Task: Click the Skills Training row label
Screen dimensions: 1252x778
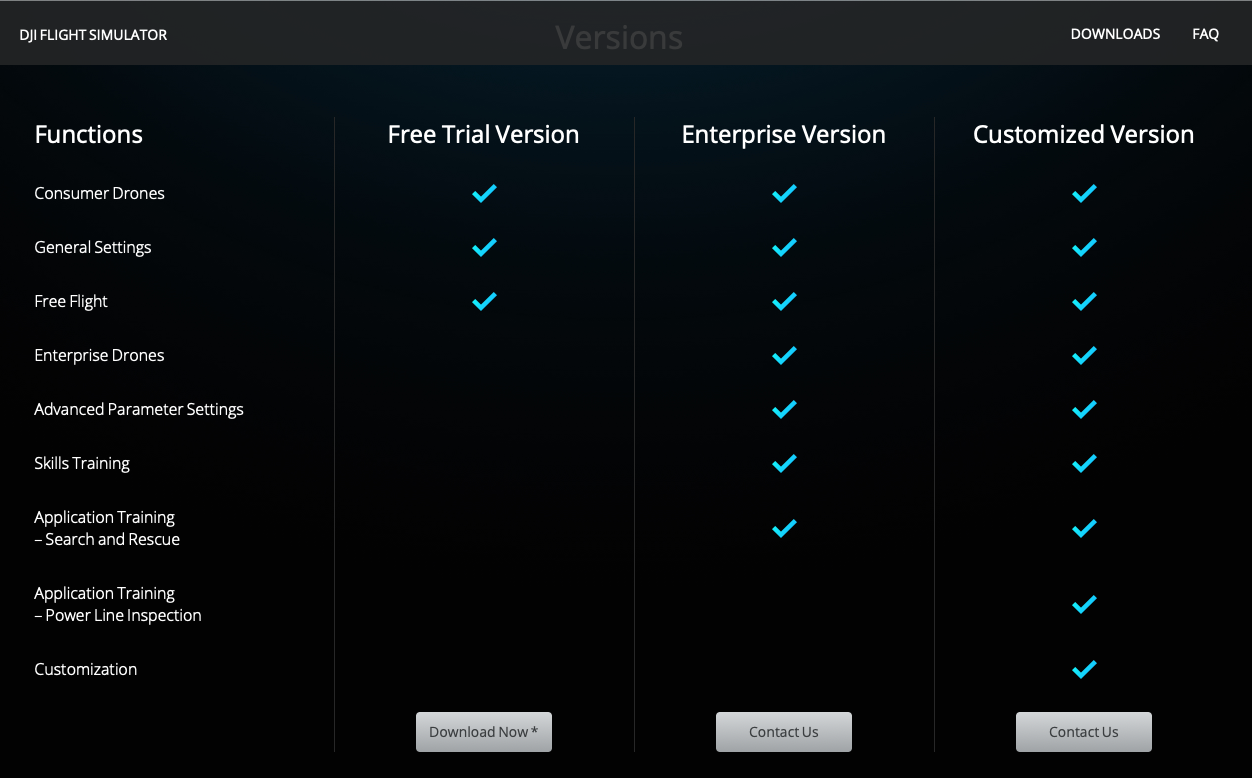Action: coord(82,463)
